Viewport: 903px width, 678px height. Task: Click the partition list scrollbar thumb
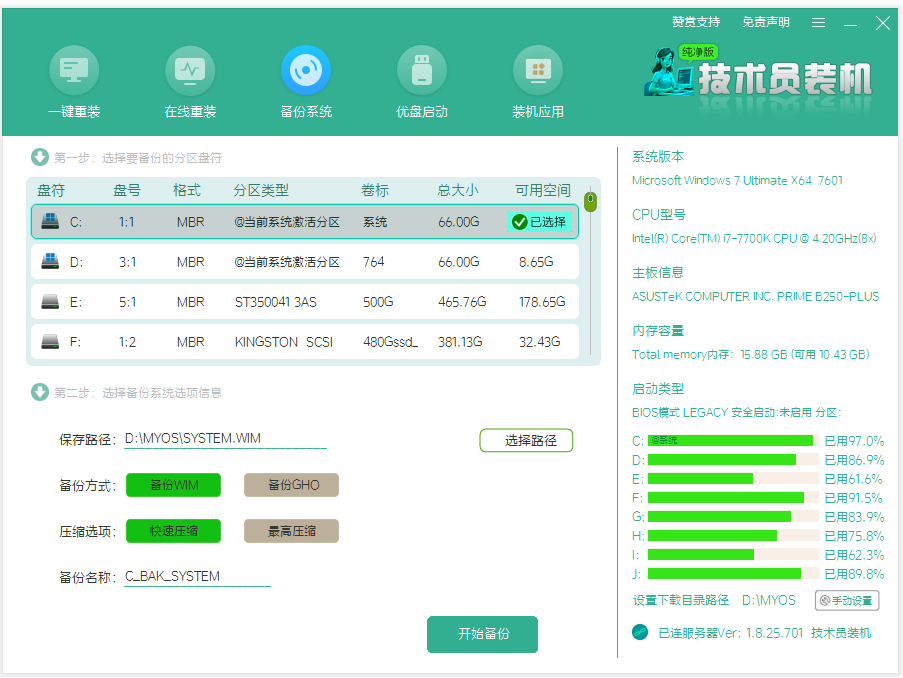[x=590, y=202]
